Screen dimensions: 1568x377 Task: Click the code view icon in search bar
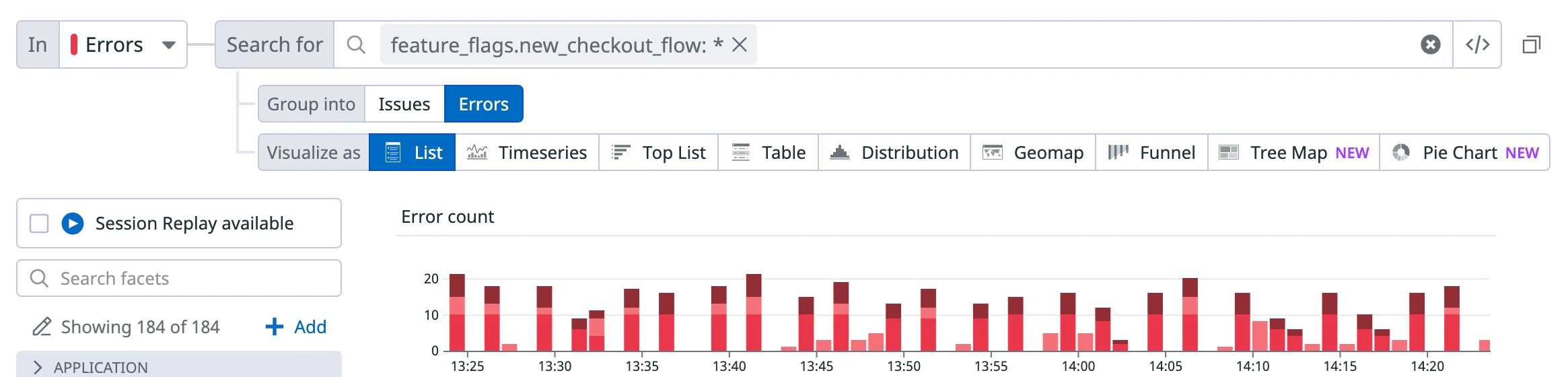coord(1477,45)
